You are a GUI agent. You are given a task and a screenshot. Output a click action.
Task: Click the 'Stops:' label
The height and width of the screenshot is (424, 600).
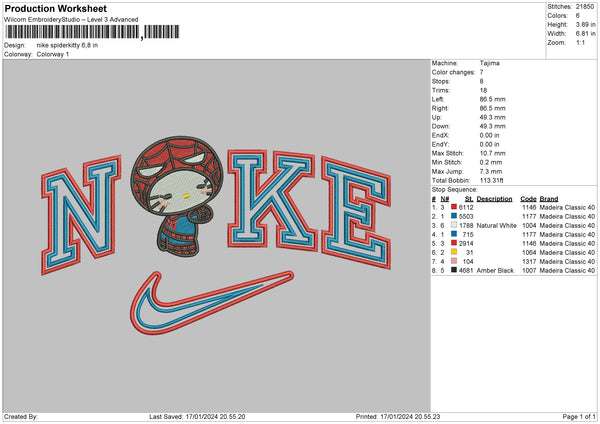click(x=441, y=81)
